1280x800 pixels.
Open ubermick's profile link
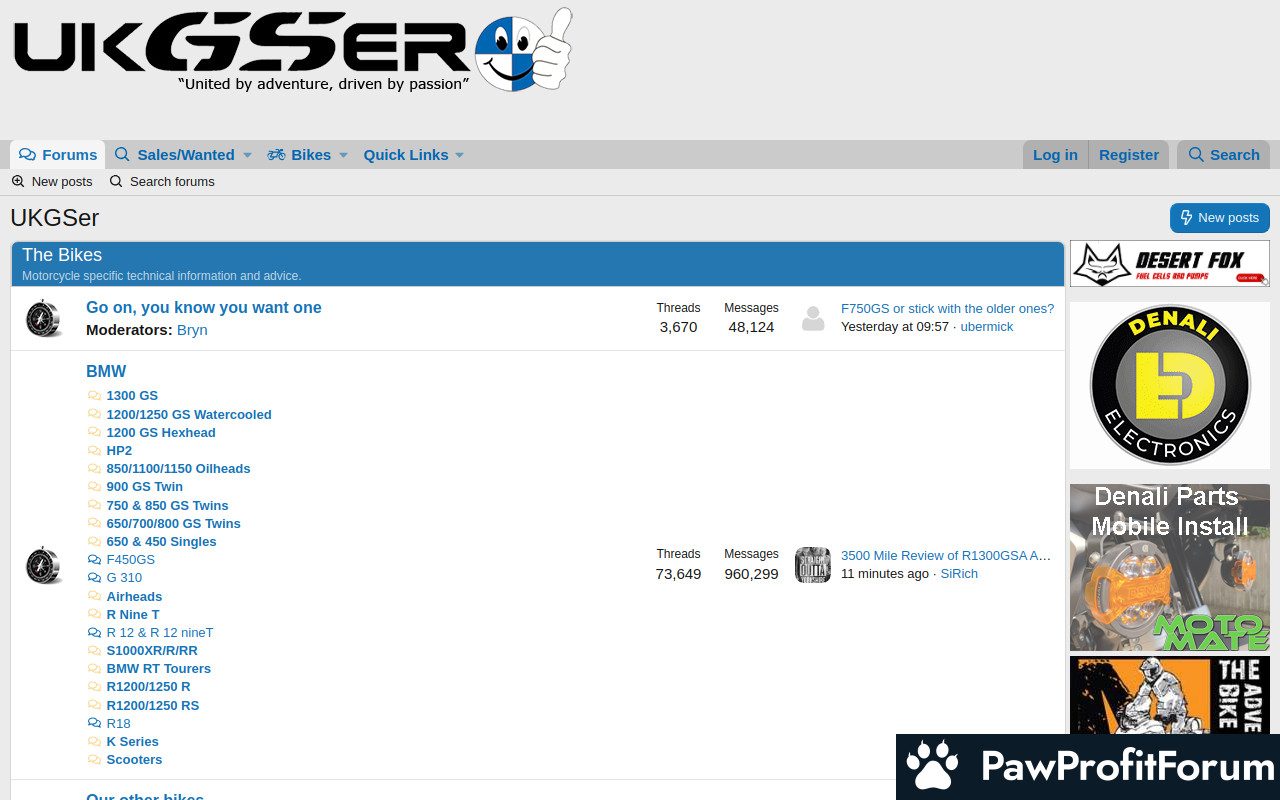987,327
